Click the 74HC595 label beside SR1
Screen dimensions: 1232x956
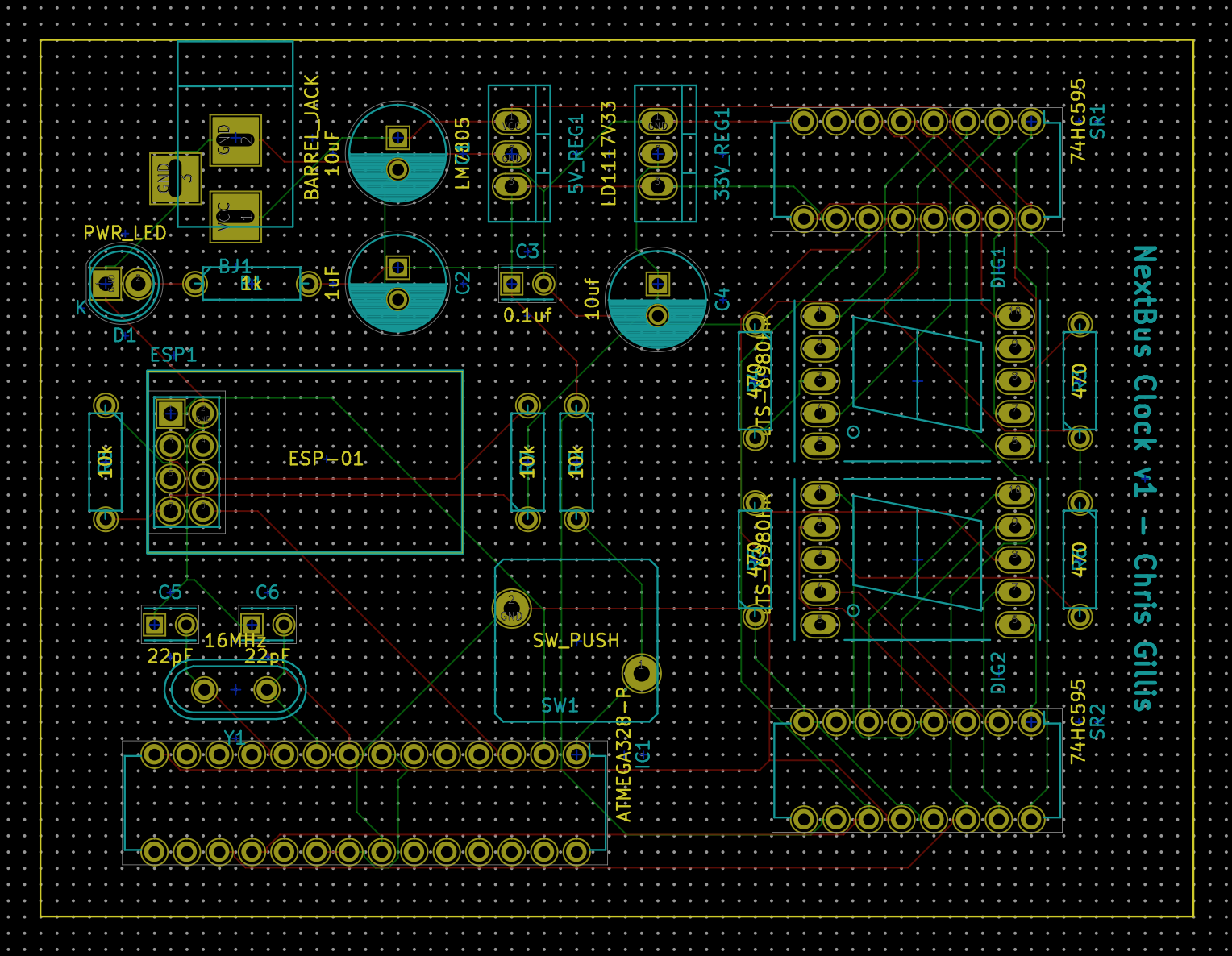(1078, 121)
